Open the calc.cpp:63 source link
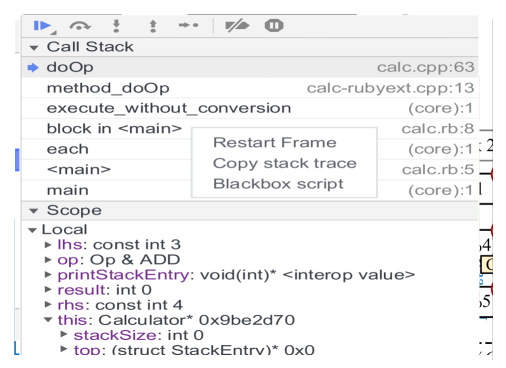The width and height of the screenshot is (506, 368). click(425, 68)
